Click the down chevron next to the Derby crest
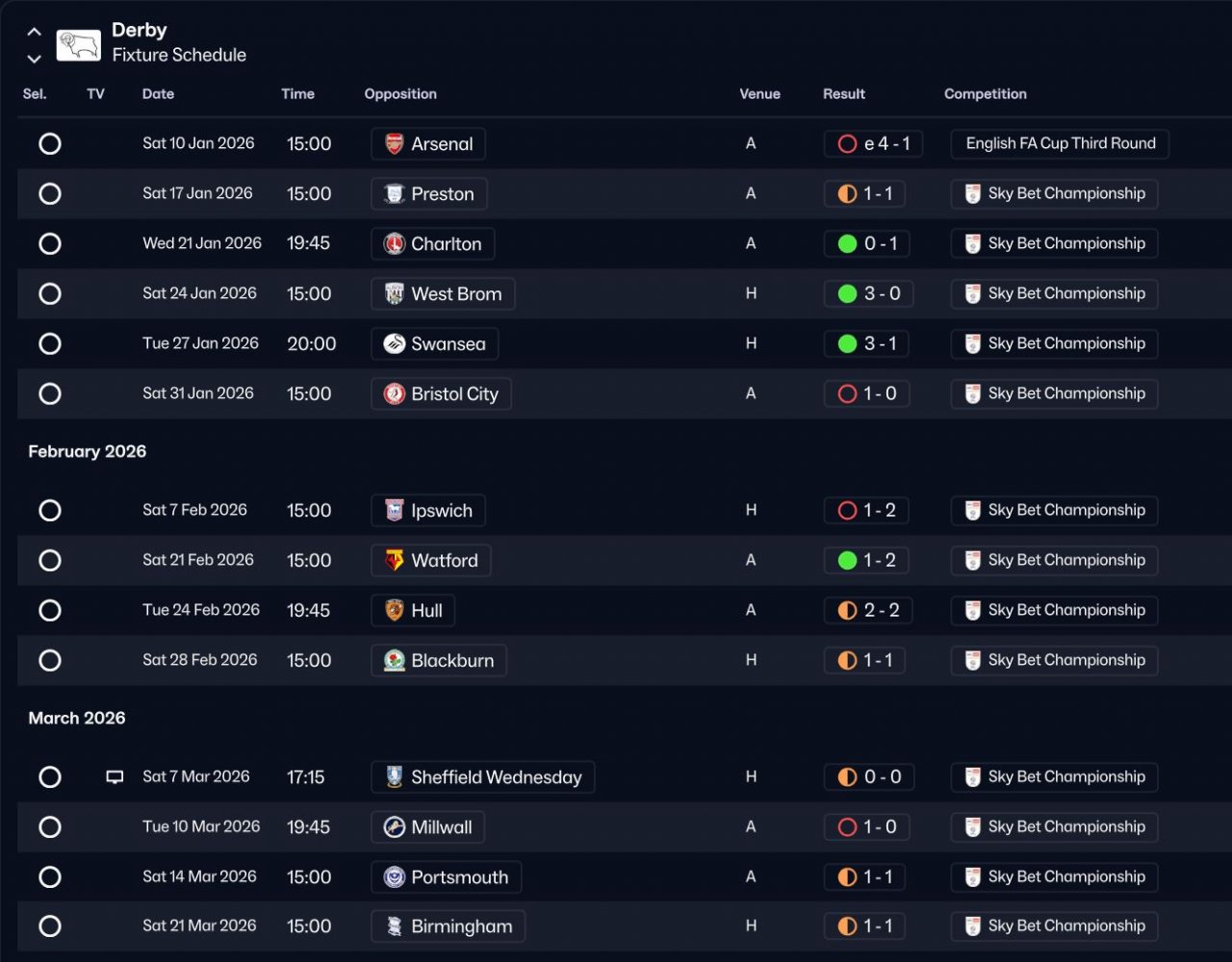The width and height of the screenshot is (1232, 962). [34, 59]
